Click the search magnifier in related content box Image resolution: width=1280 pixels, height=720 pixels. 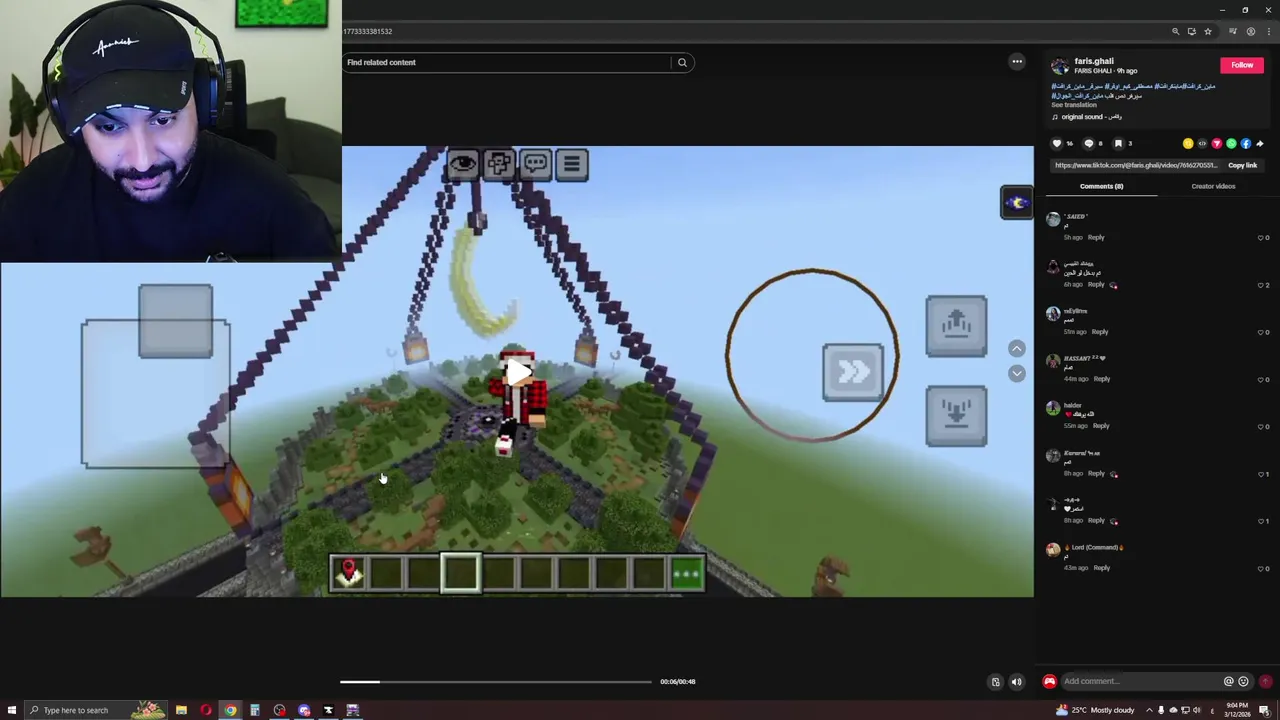(682, 62)
